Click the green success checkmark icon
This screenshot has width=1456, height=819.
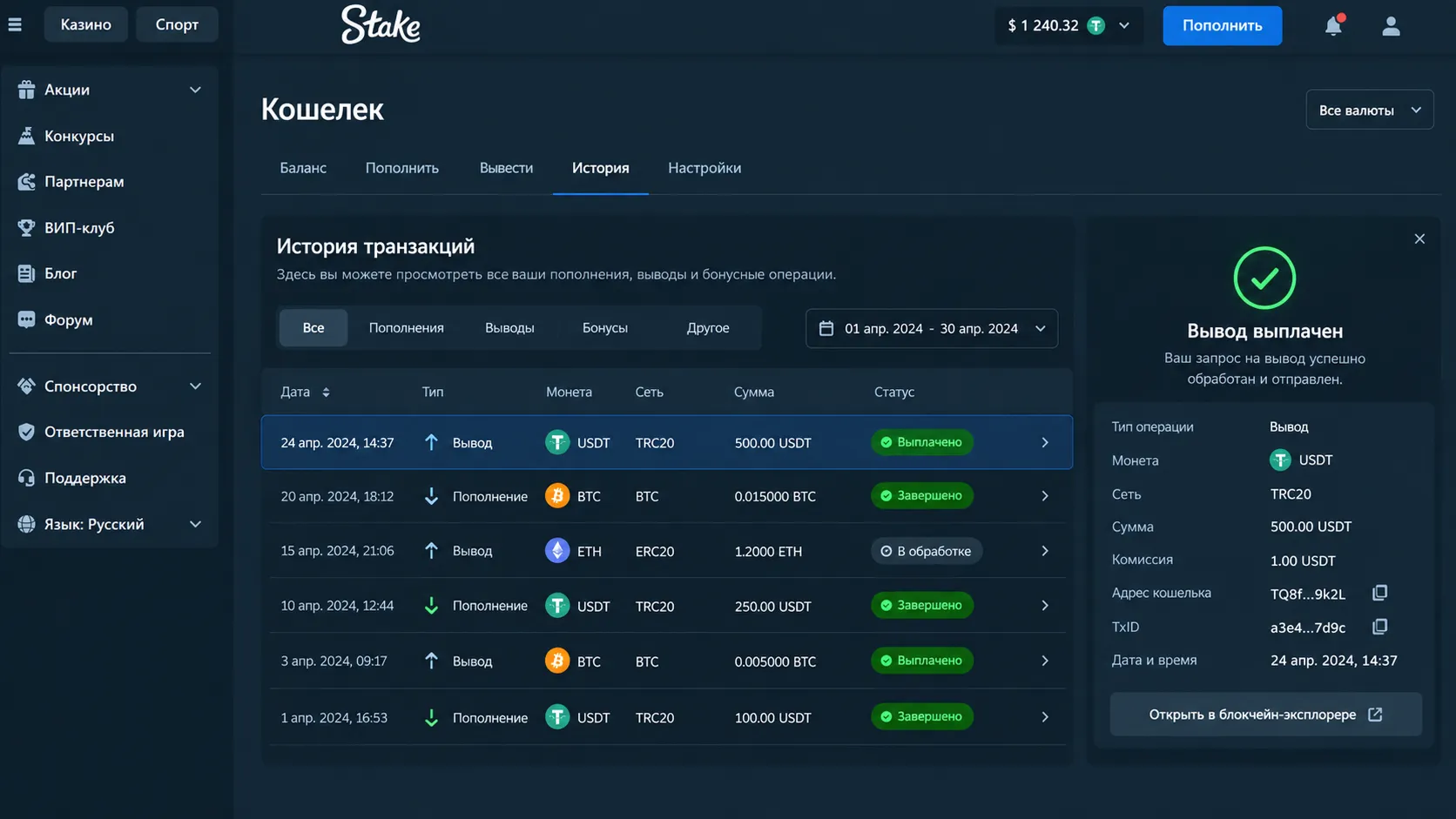[1264, 278]
